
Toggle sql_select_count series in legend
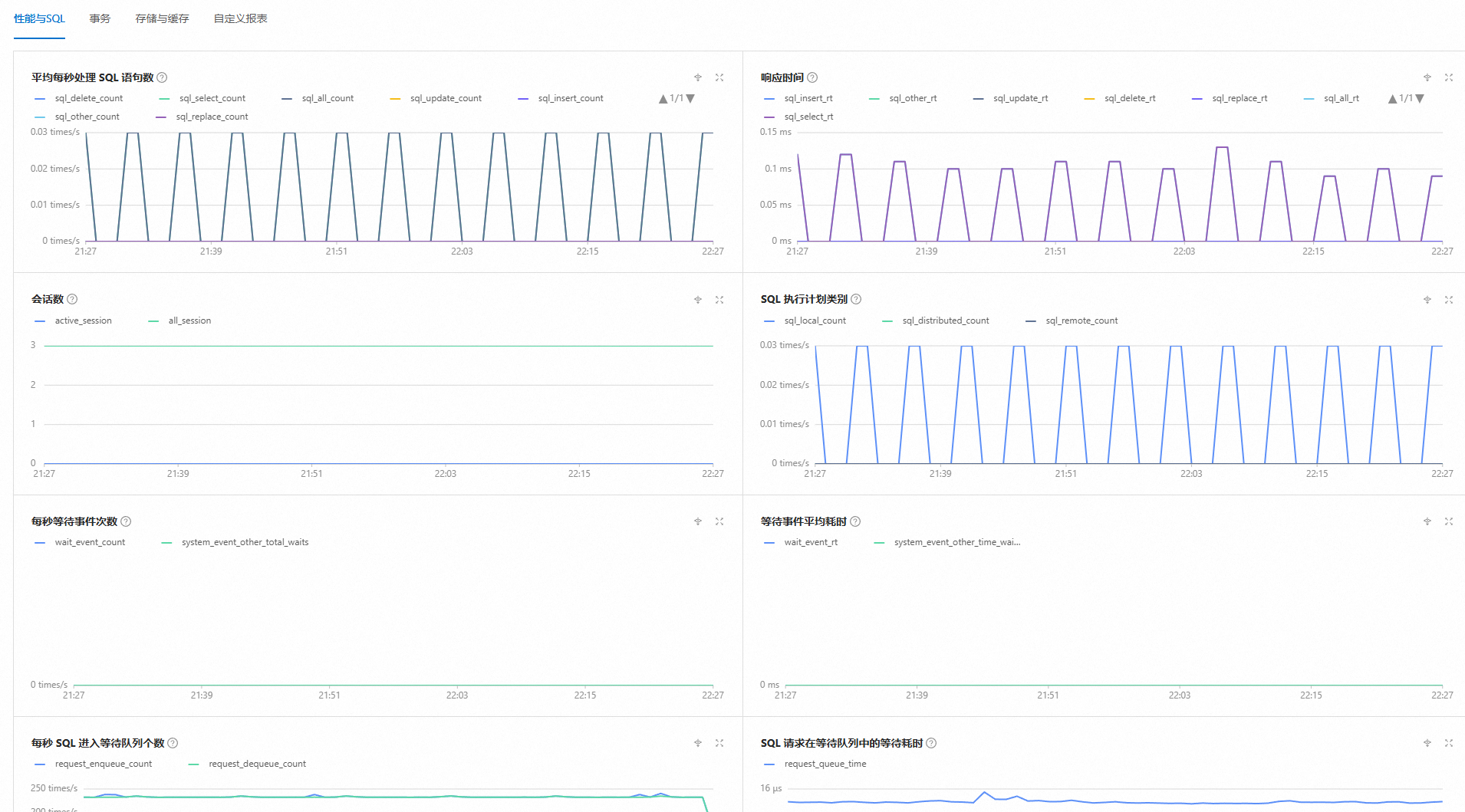(212, 98)
